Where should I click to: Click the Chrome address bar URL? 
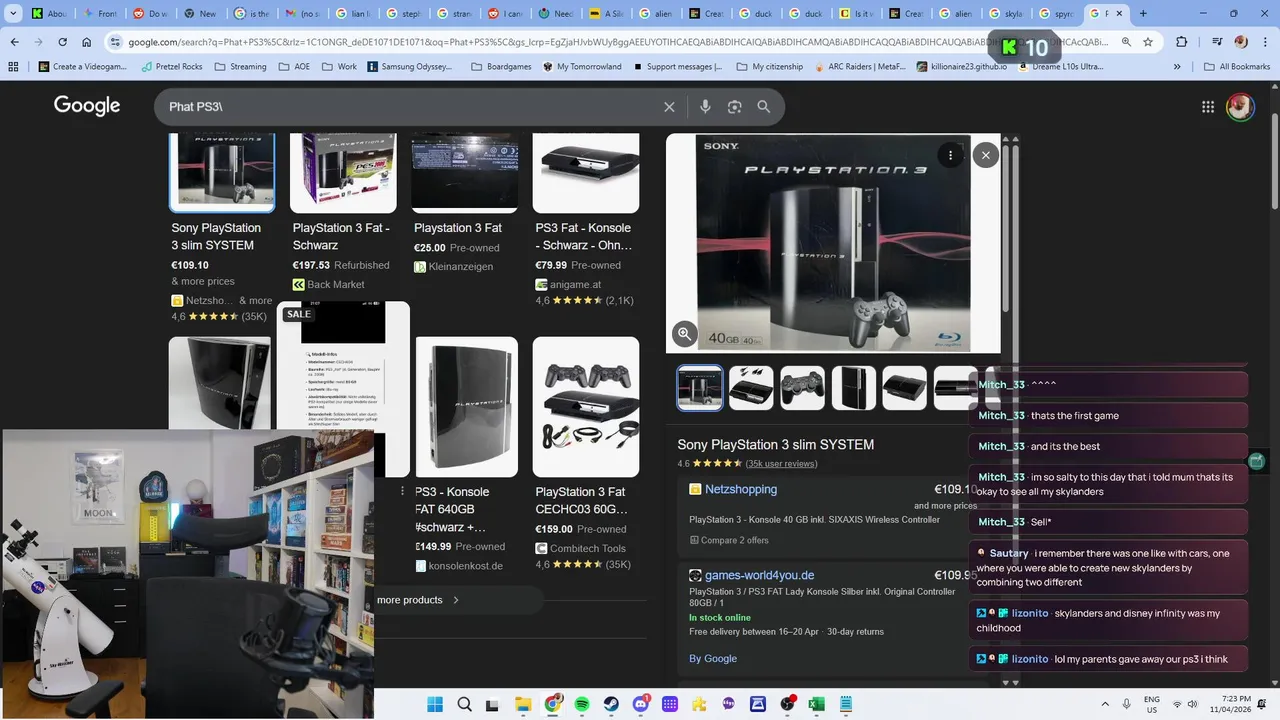617,42
